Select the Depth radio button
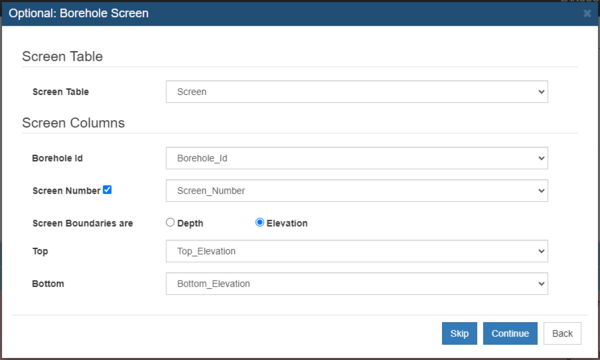 coord(170,222)
